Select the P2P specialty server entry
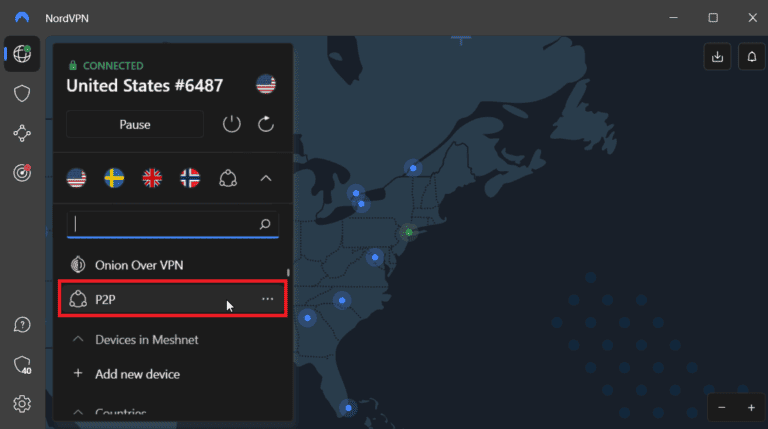This screenshot has width=768, height=429. point(150,299)
